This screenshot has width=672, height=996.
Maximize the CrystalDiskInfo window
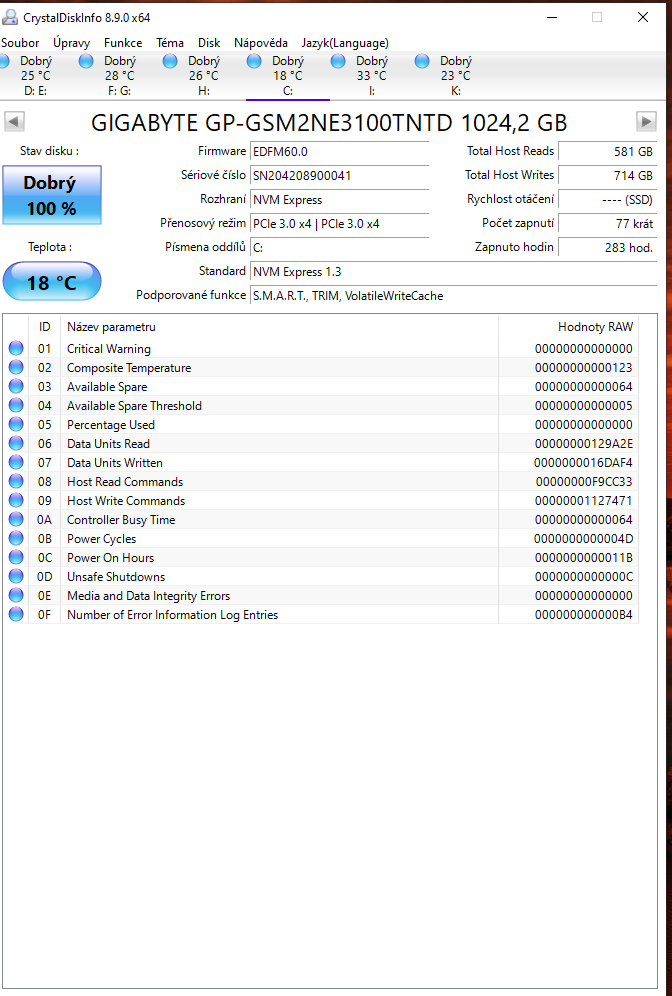597,17
